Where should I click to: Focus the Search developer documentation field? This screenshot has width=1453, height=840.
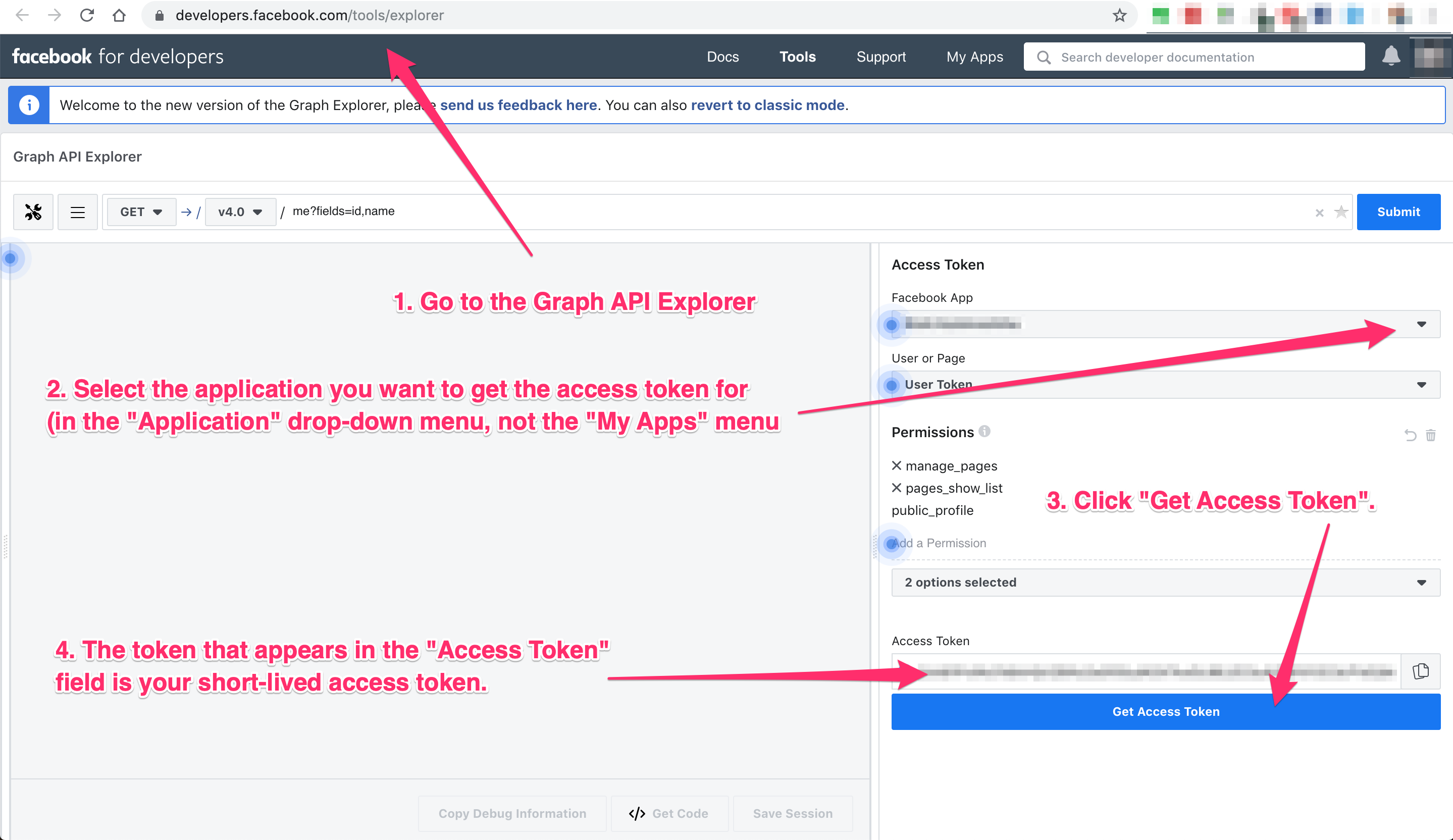1194,57
